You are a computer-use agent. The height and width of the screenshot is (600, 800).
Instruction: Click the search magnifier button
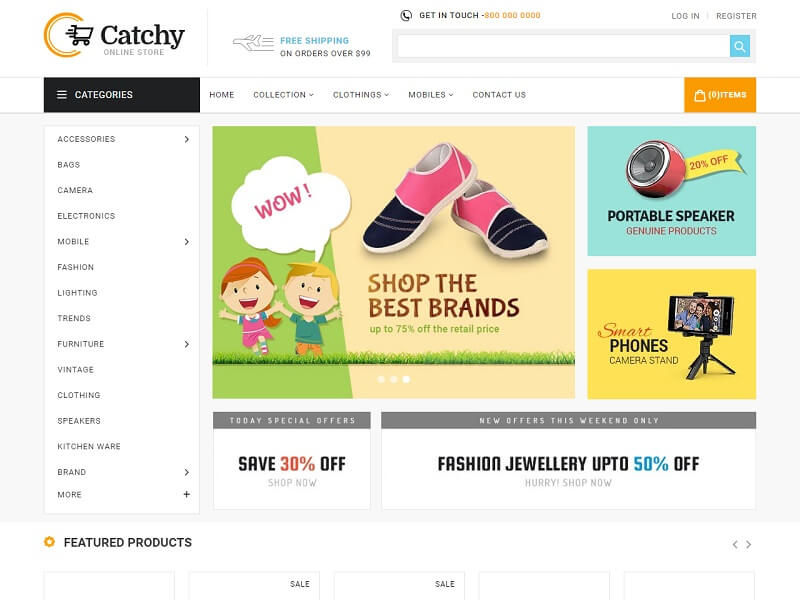(x=739, y=46)
